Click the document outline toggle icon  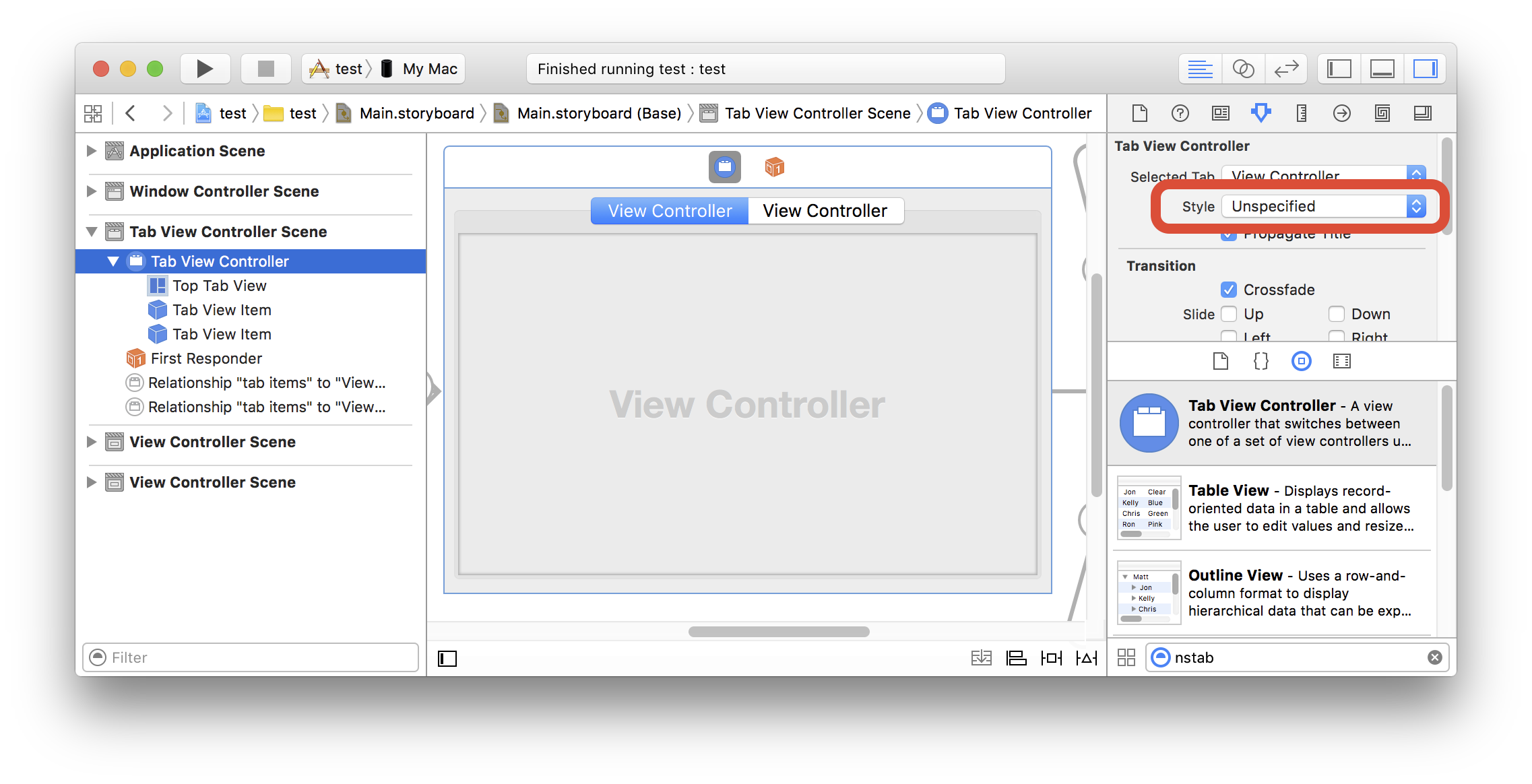tap(447, 658)
